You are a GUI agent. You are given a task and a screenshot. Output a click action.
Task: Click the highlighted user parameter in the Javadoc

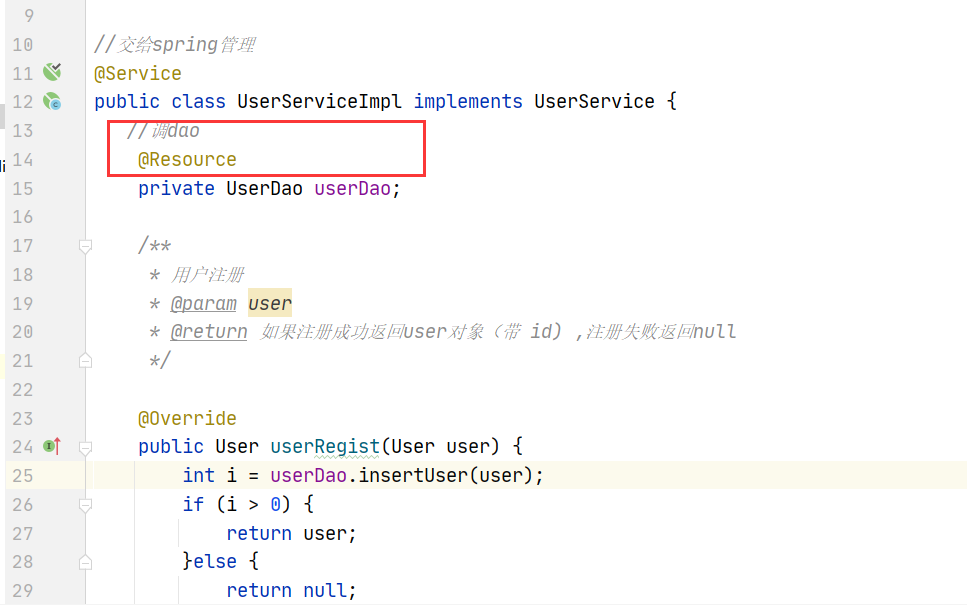[269, 303]
